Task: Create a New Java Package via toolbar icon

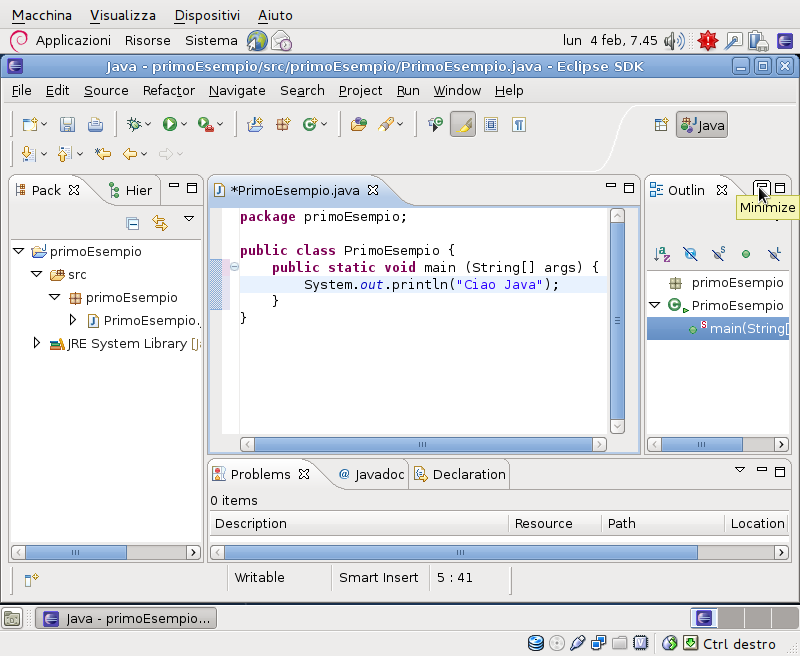Action: click(283, 124)
